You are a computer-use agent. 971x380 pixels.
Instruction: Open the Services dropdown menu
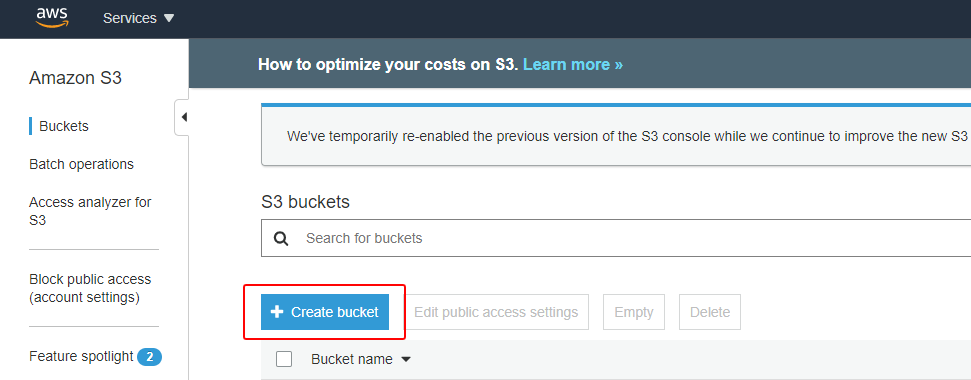point(139,19)
